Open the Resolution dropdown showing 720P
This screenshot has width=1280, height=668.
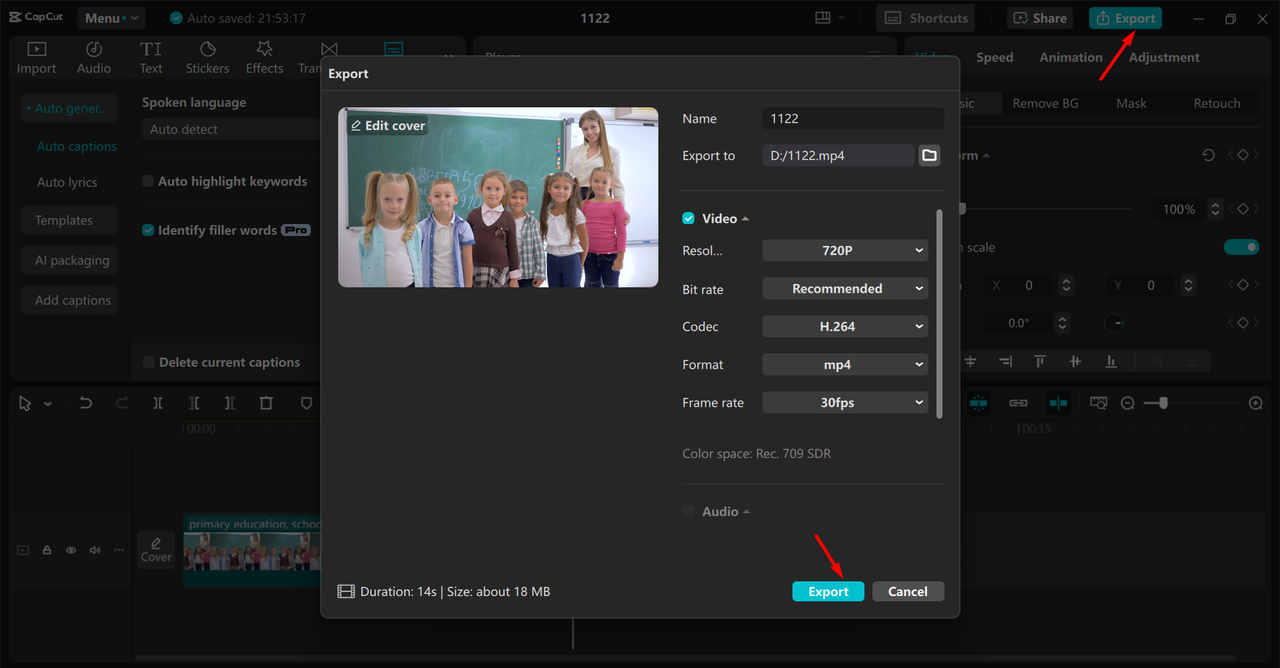845,251
